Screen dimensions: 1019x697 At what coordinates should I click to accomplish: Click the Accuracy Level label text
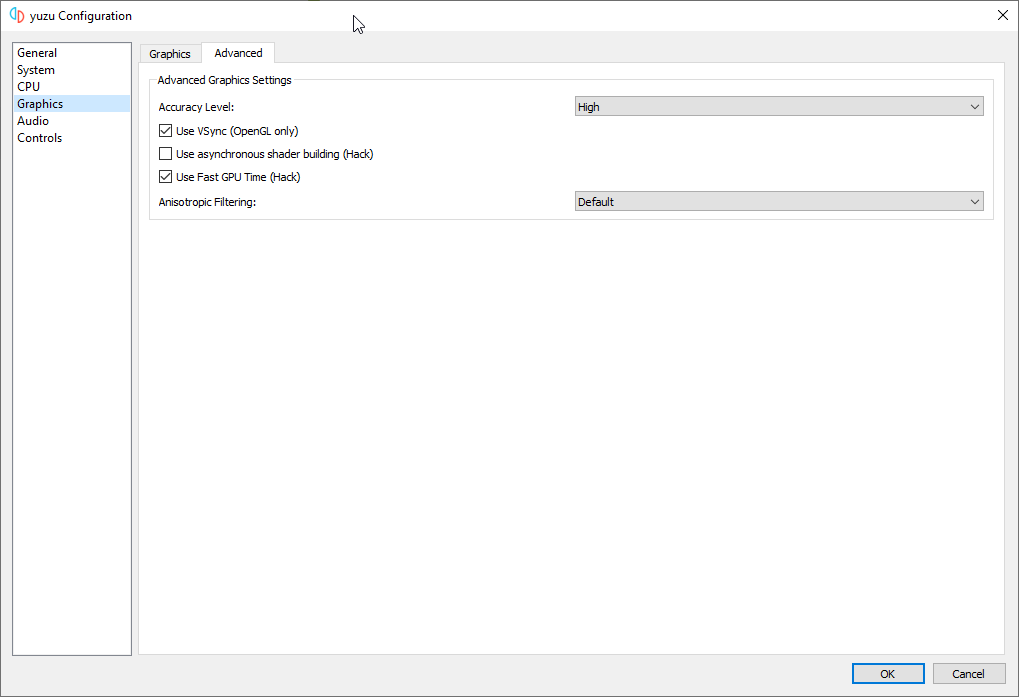(196, 107)
